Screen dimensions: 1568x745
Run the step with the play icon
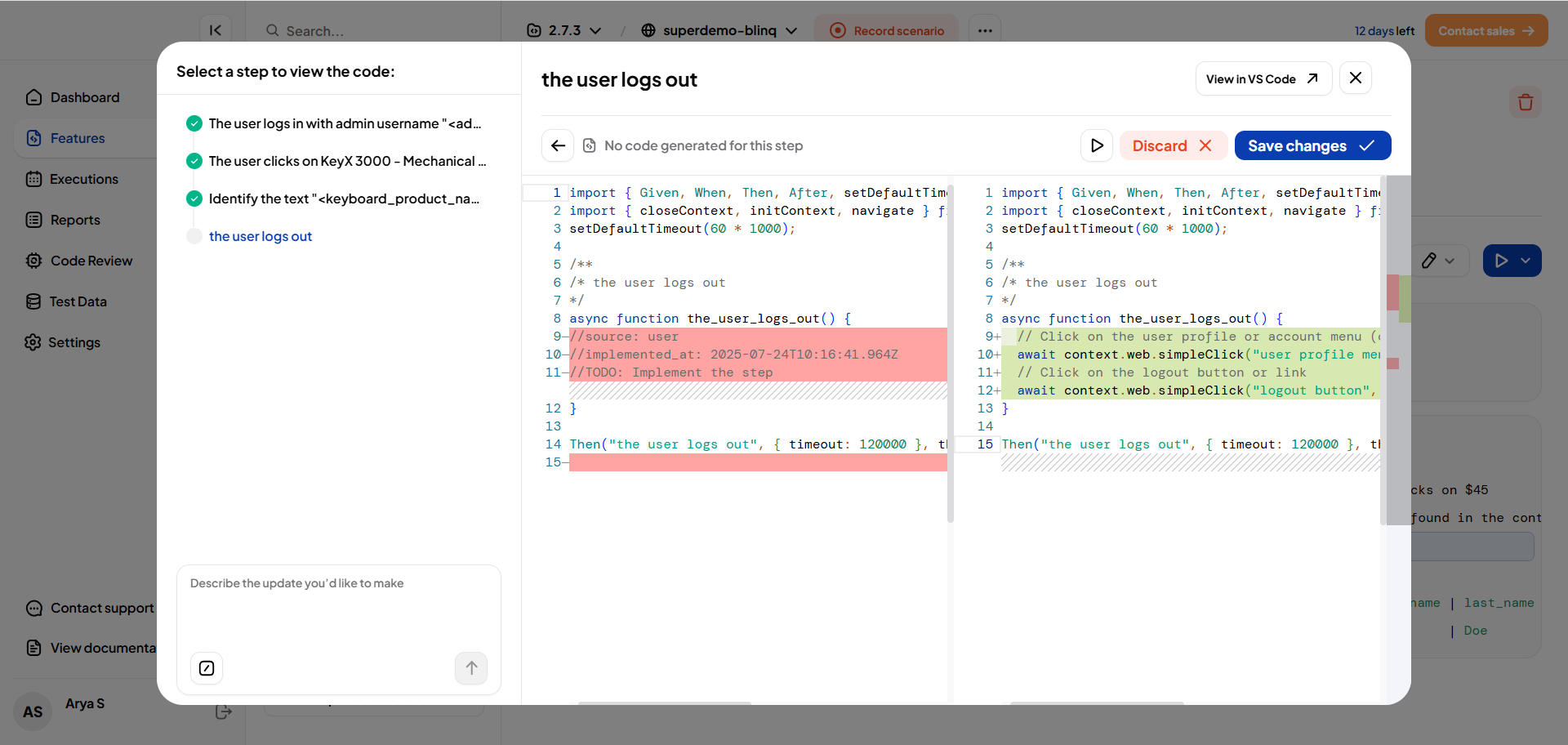coord(1097,145)
